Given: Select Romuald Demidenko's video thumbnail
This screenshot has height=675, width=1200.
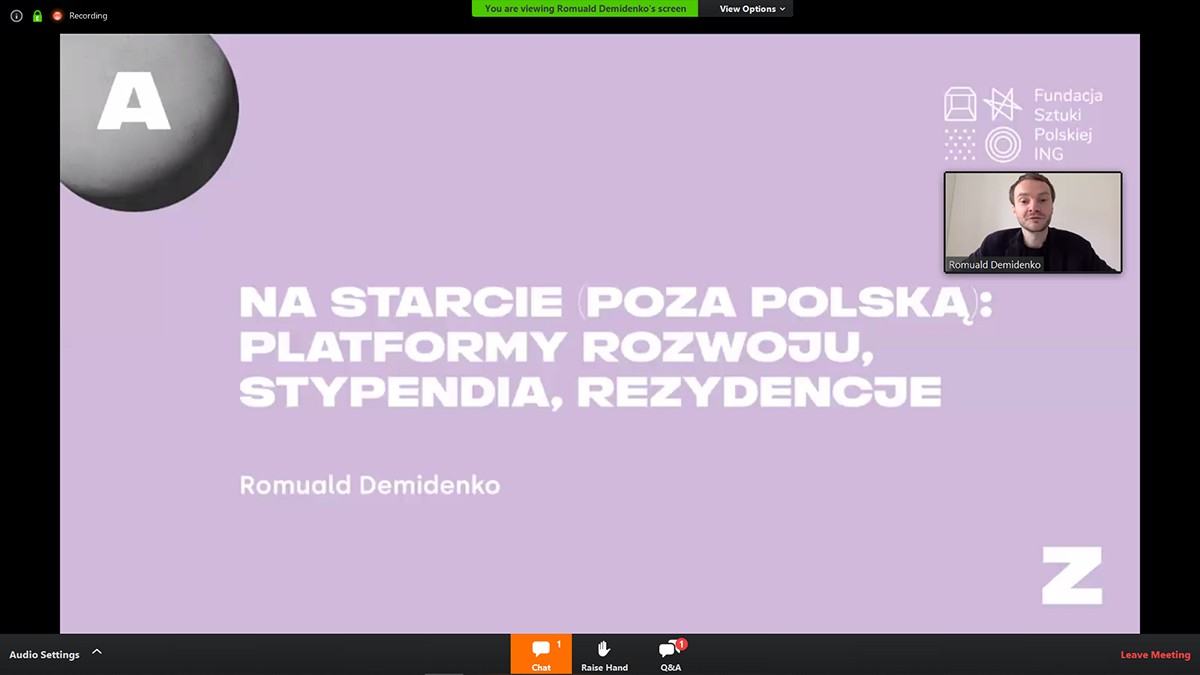Looking at the screenshot, I should tap(1033, 222).
